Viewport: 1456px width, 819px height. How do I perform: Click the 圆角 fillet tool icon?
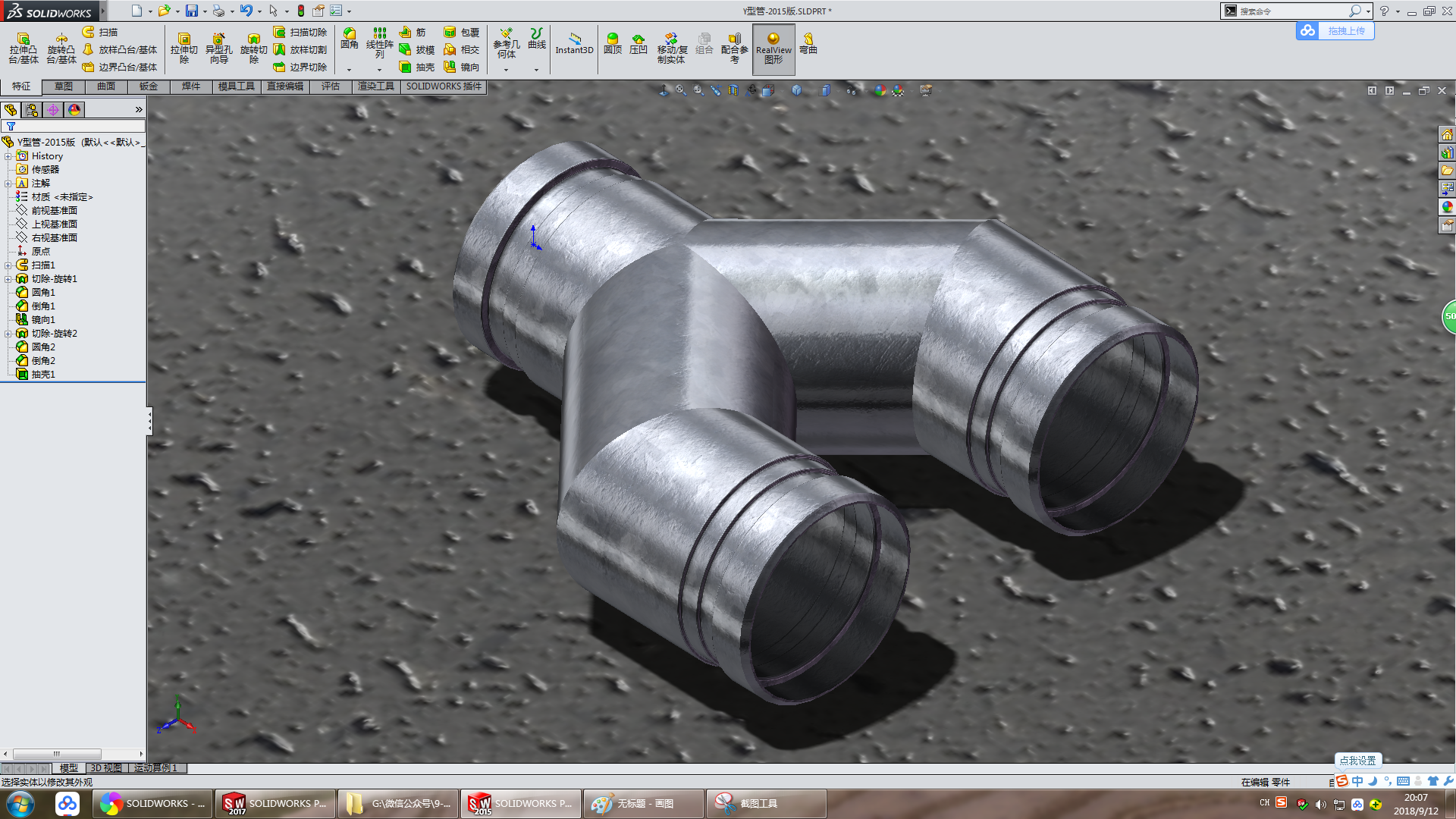point(349,39)
